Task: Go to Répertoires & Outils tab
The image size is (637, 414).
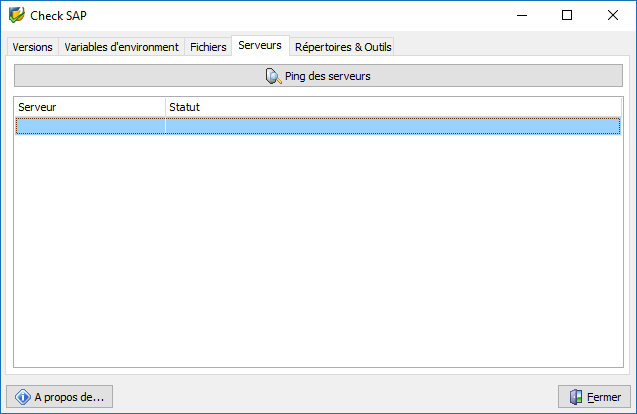Action: point(343,47)
